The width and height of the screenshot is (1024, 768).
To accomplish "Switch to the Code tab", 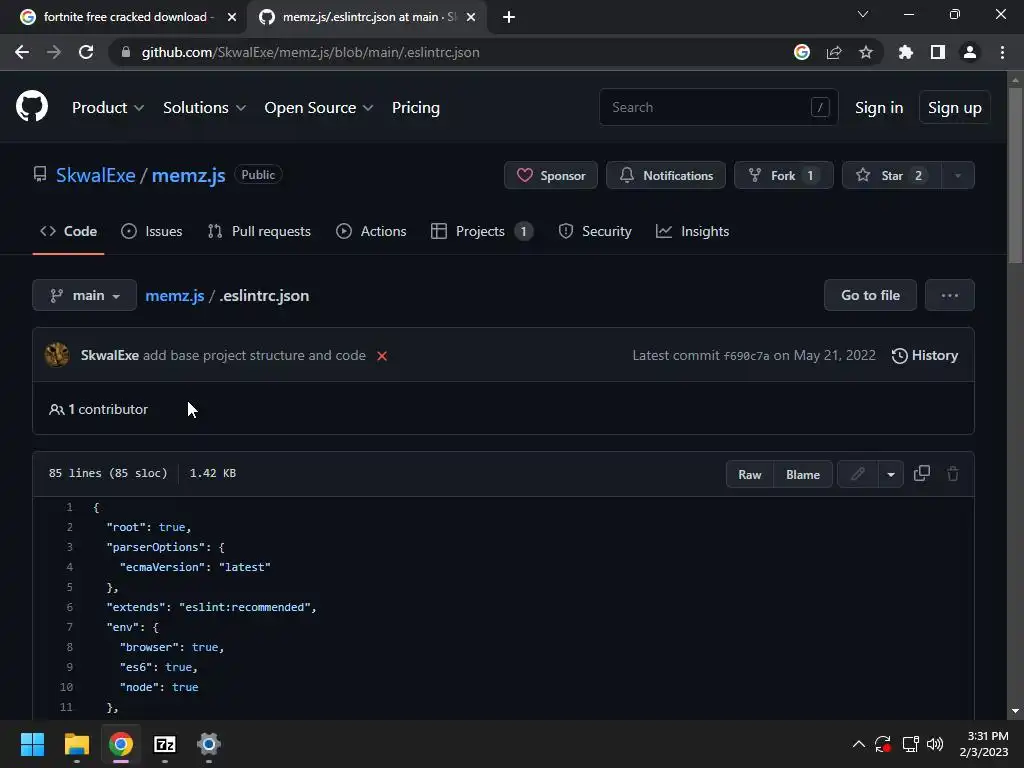I will 69,231.
